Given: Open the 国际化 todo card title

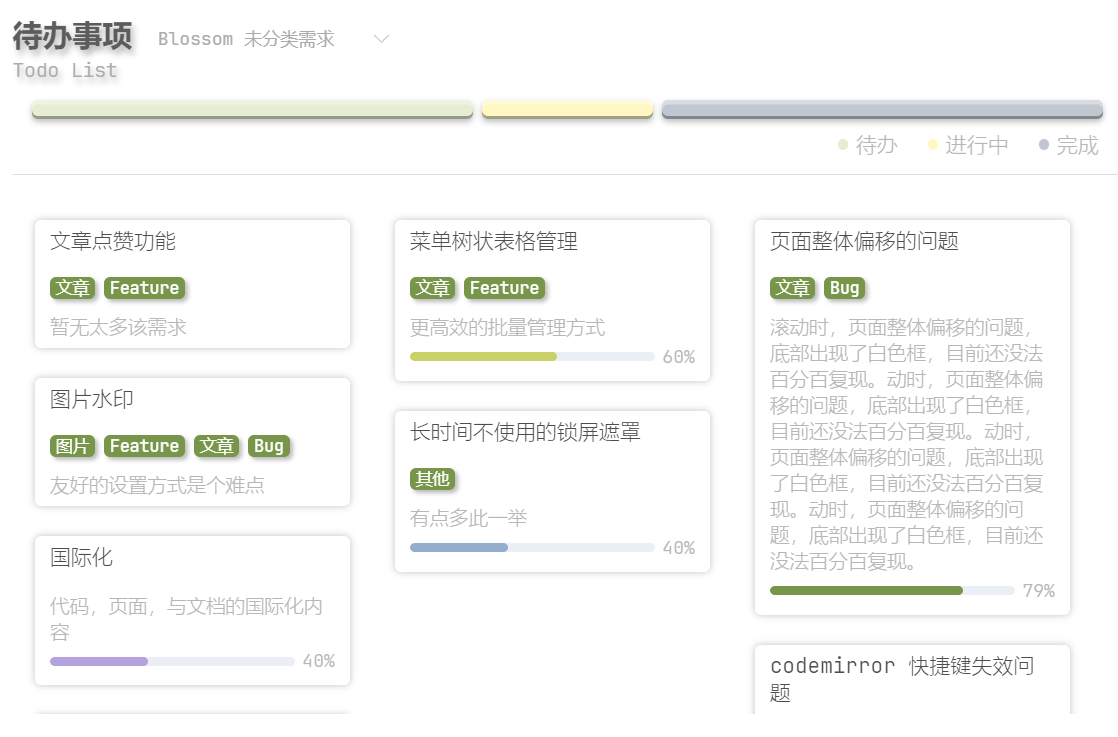Looking at the screenshot, I should [x=81, y=557].
